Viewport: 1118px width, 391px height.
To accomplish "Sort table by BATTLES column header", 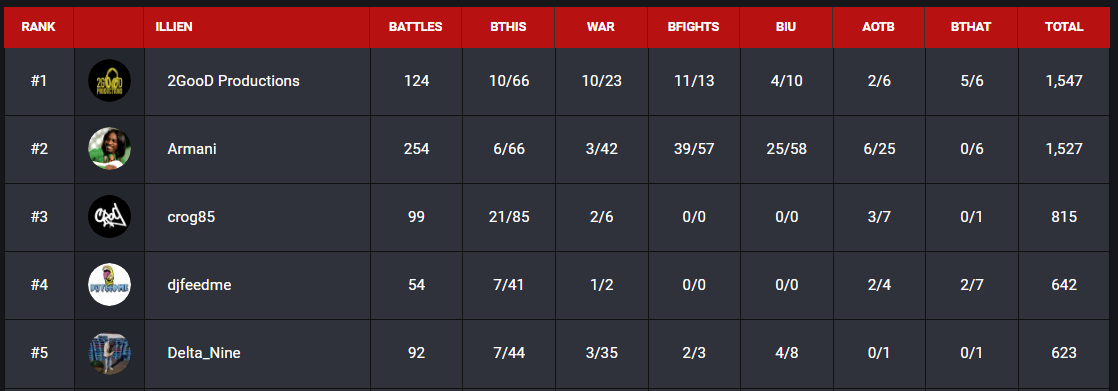I will [x=416, y=27].
